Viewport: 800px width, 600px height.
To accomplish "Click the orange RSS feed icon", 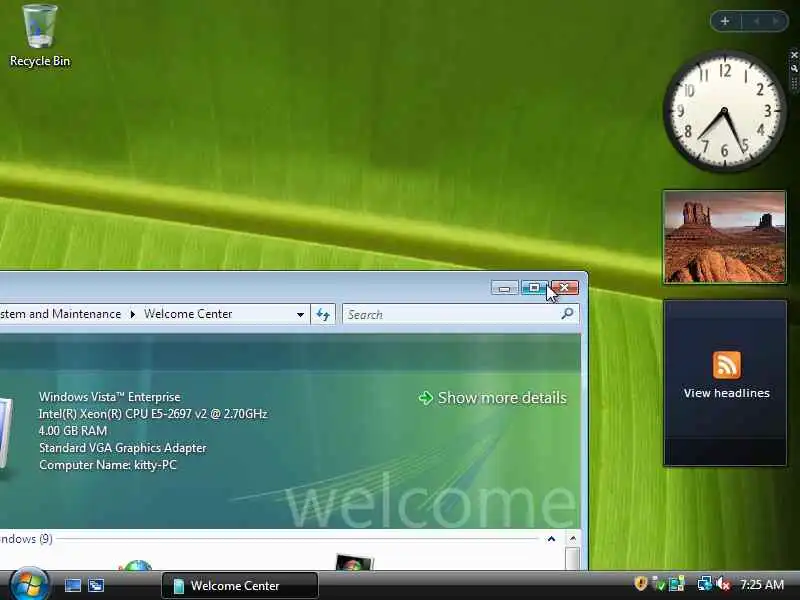I will (727, 365).
